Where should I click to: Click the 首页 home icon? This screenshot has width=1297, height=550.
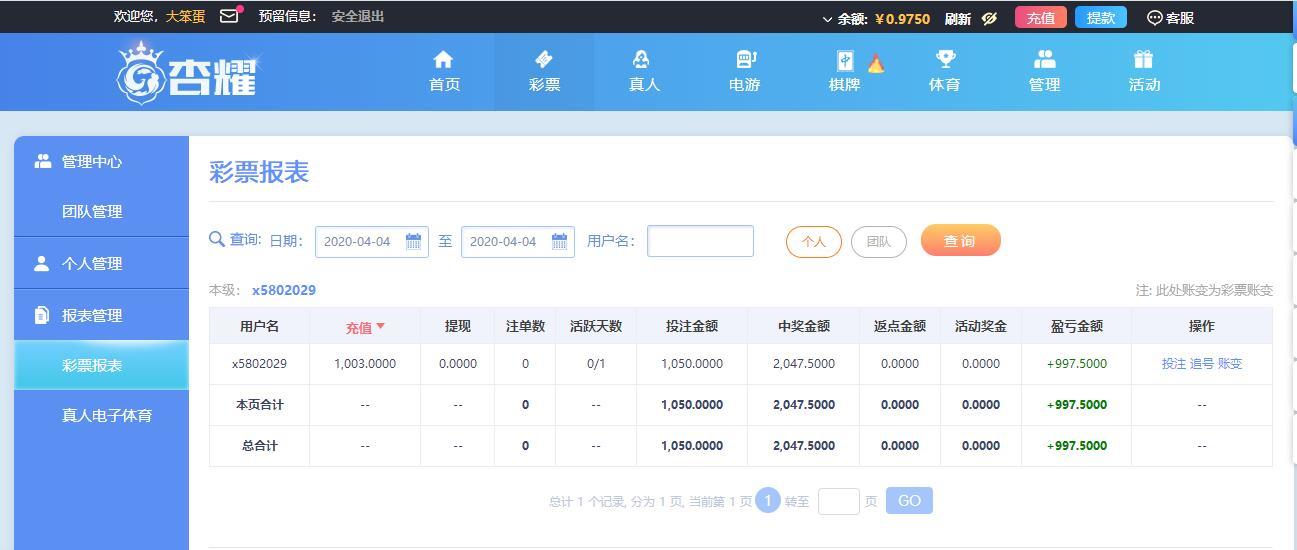[443, 60]
